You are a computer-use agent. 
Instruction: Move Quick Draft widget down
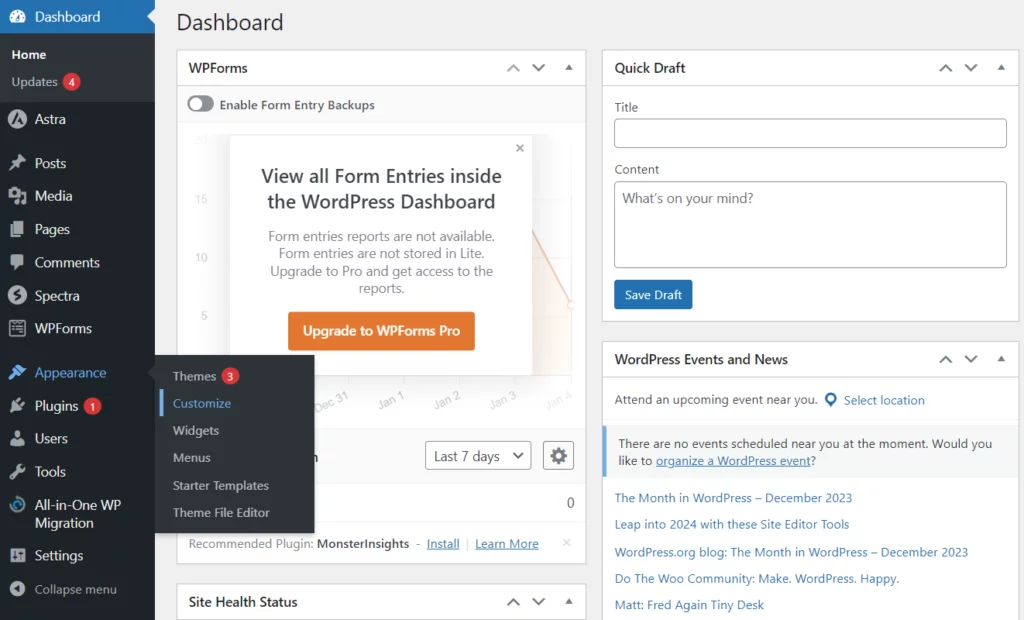[x=971, y=68]
